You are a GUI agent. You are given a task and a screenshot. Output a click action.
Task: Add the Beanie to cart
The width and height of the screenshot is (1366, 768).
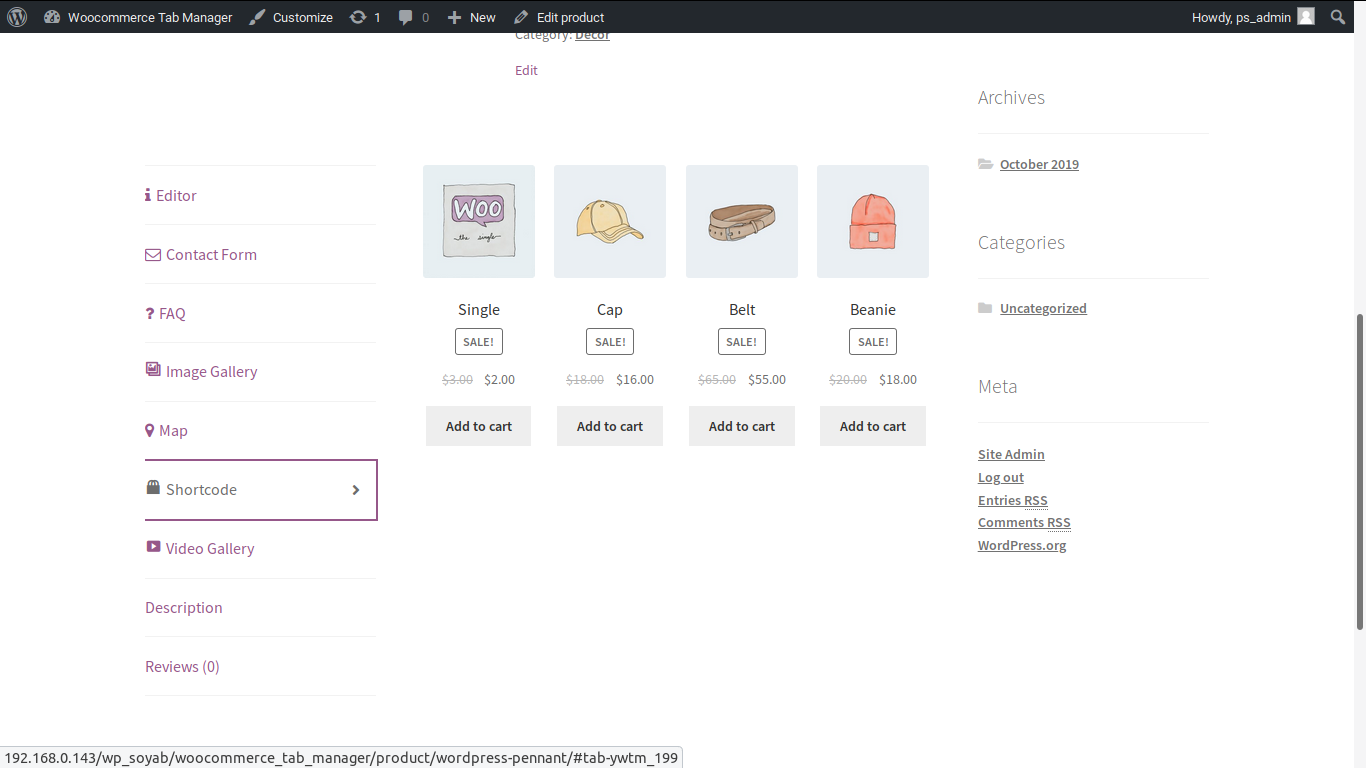[x=873, y=426]
